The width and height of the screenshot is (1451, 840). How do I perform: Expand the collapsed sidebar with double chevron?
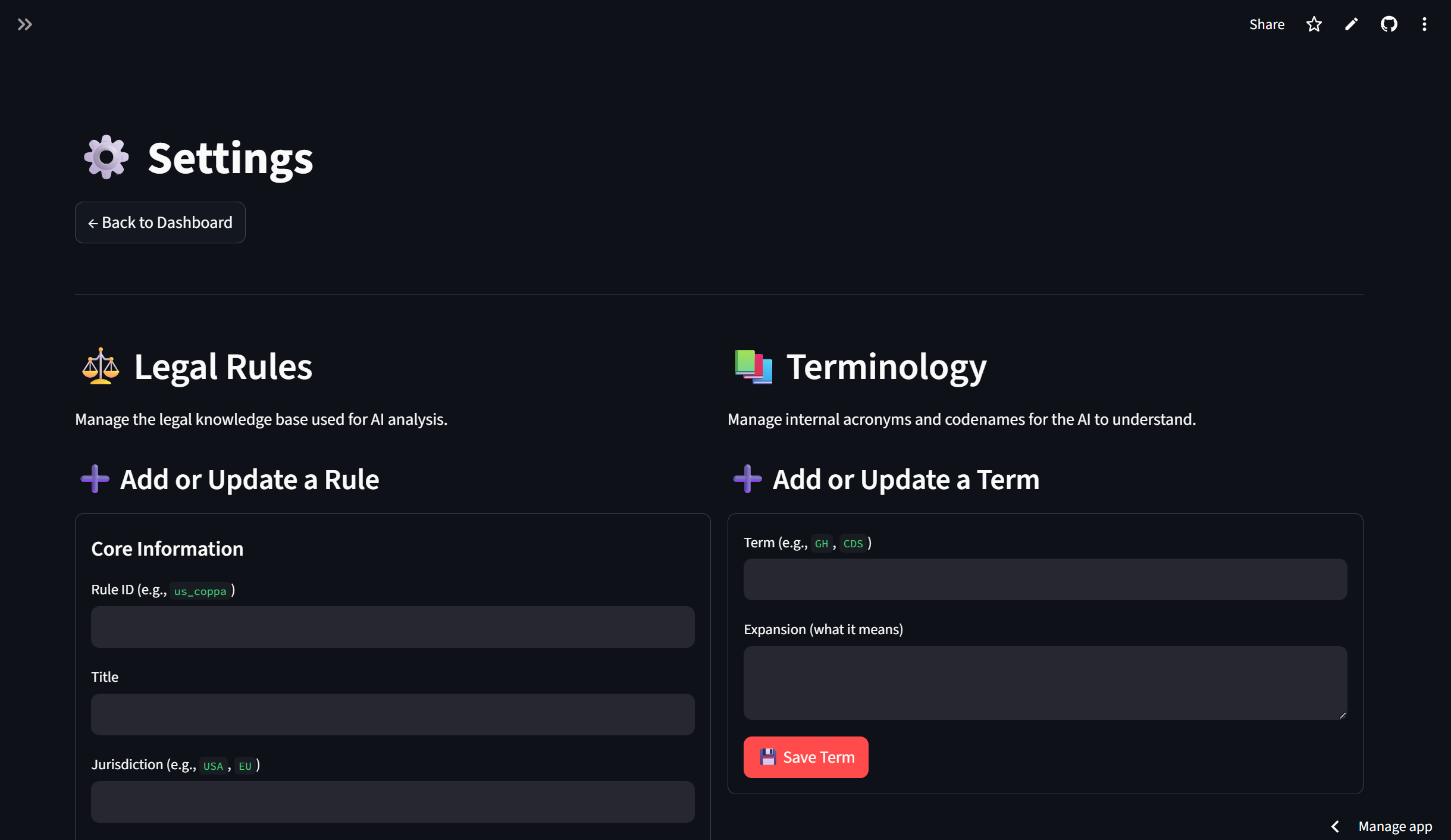[24, 24]
